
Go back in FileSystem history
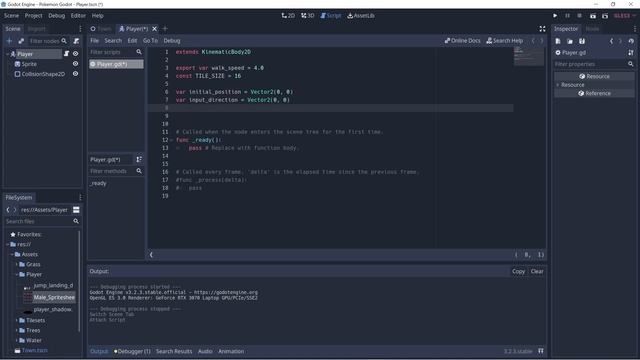tap(7, 210)
